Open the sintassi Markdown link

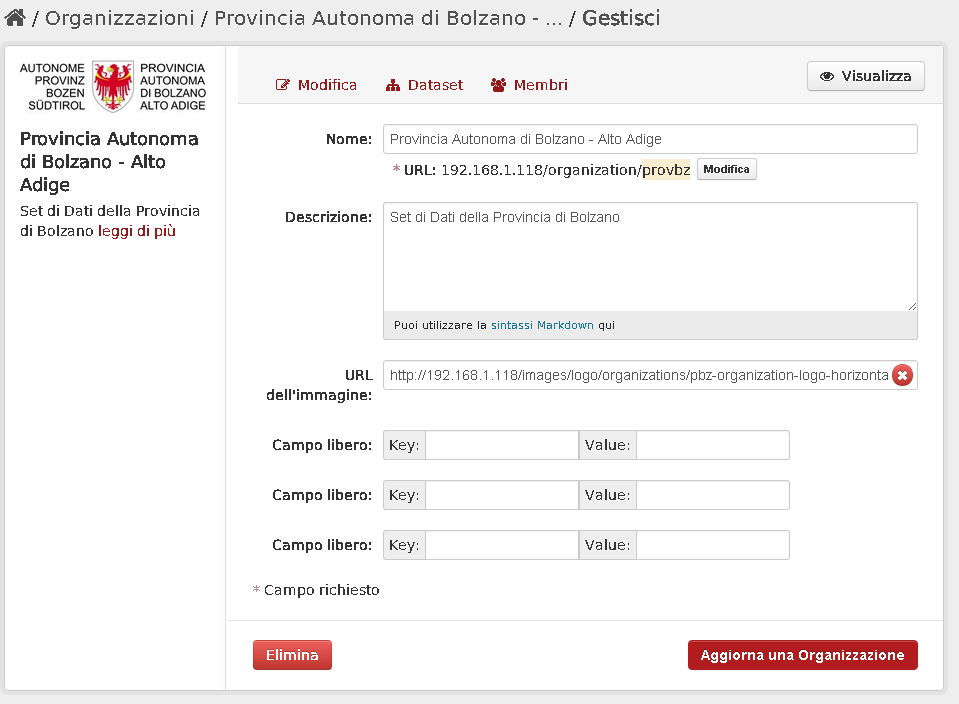[542, 325]
